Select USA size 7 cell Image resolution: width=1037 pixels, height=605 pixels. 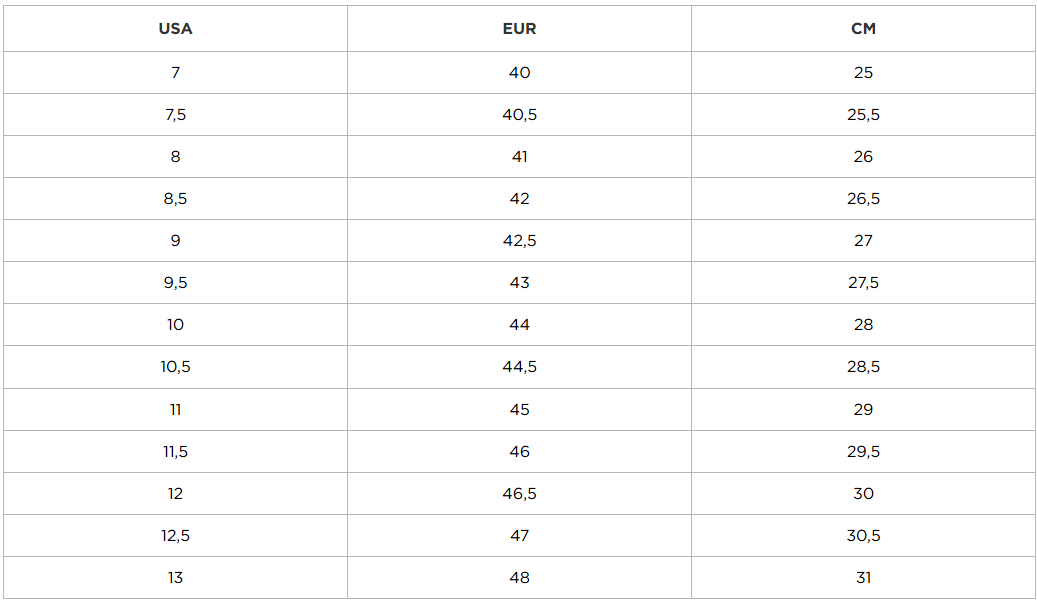175,73
